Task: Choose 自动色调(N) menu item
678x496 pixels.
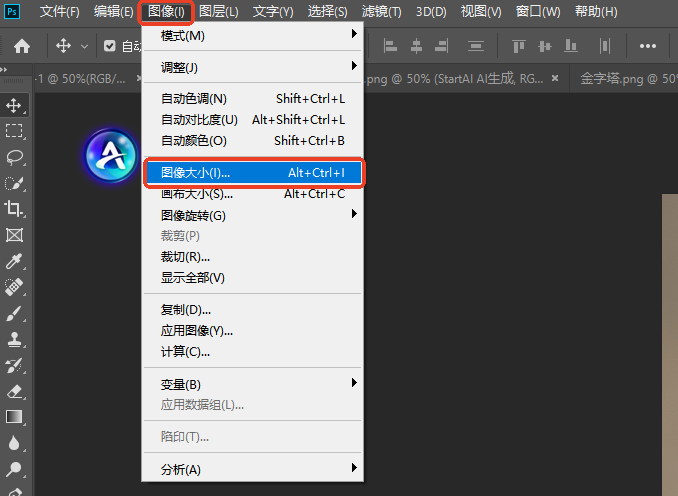Action: point(253,99)
